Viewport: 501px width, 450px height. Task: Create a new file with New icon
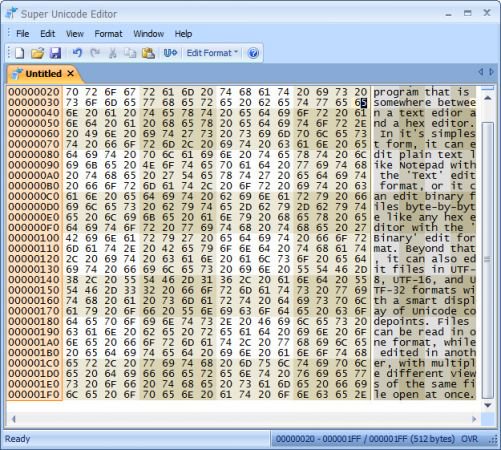click(x=20, y=53)
